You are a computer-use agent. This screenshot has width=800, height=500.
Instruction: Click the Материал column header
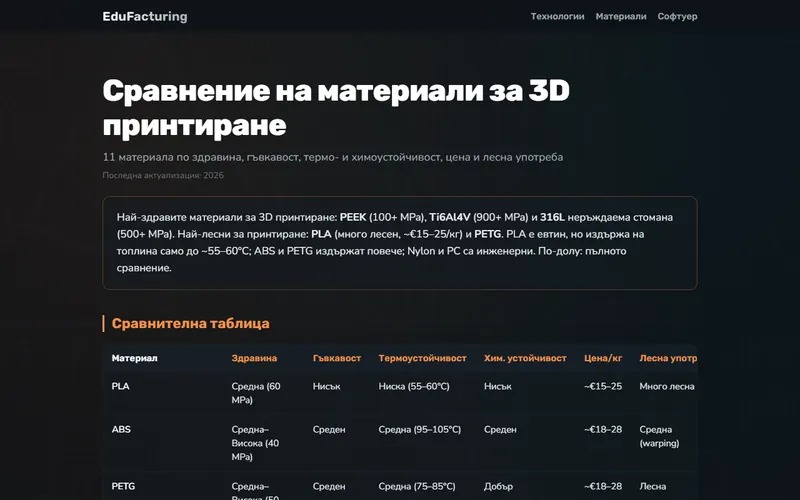click(135, 358)
